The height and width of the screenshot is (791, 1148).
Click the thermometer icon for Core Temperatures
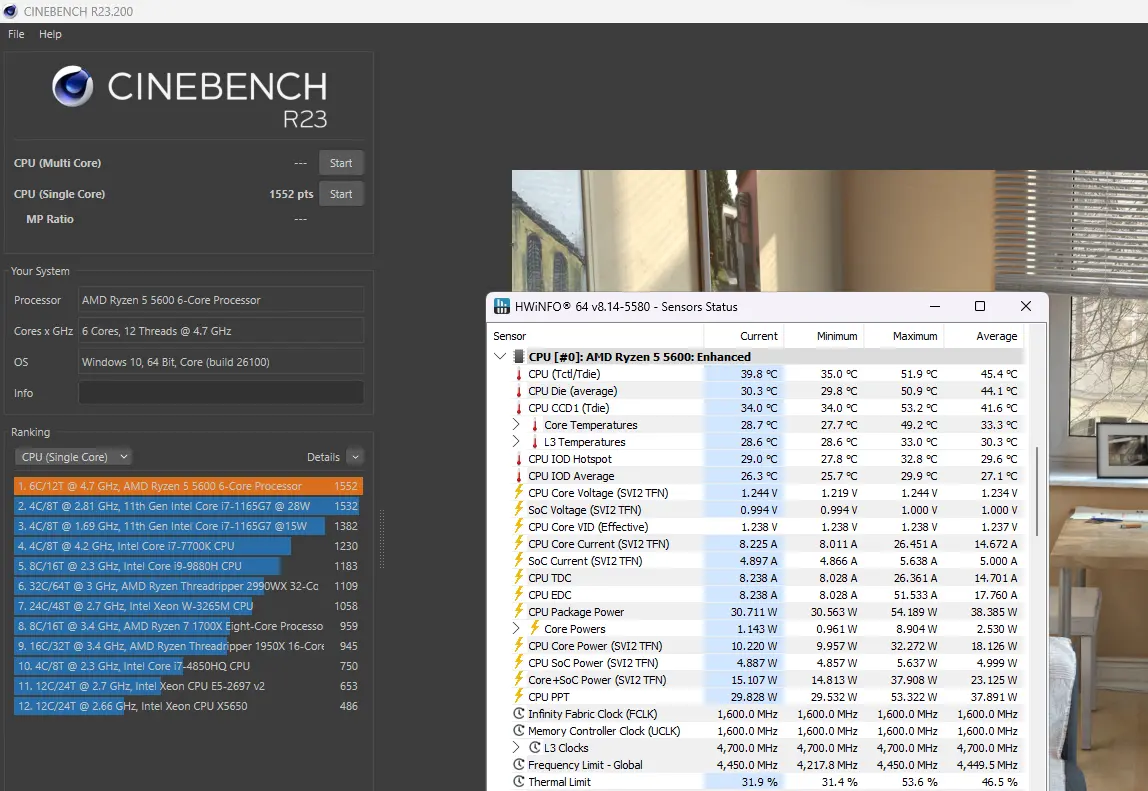pos(535,425)
